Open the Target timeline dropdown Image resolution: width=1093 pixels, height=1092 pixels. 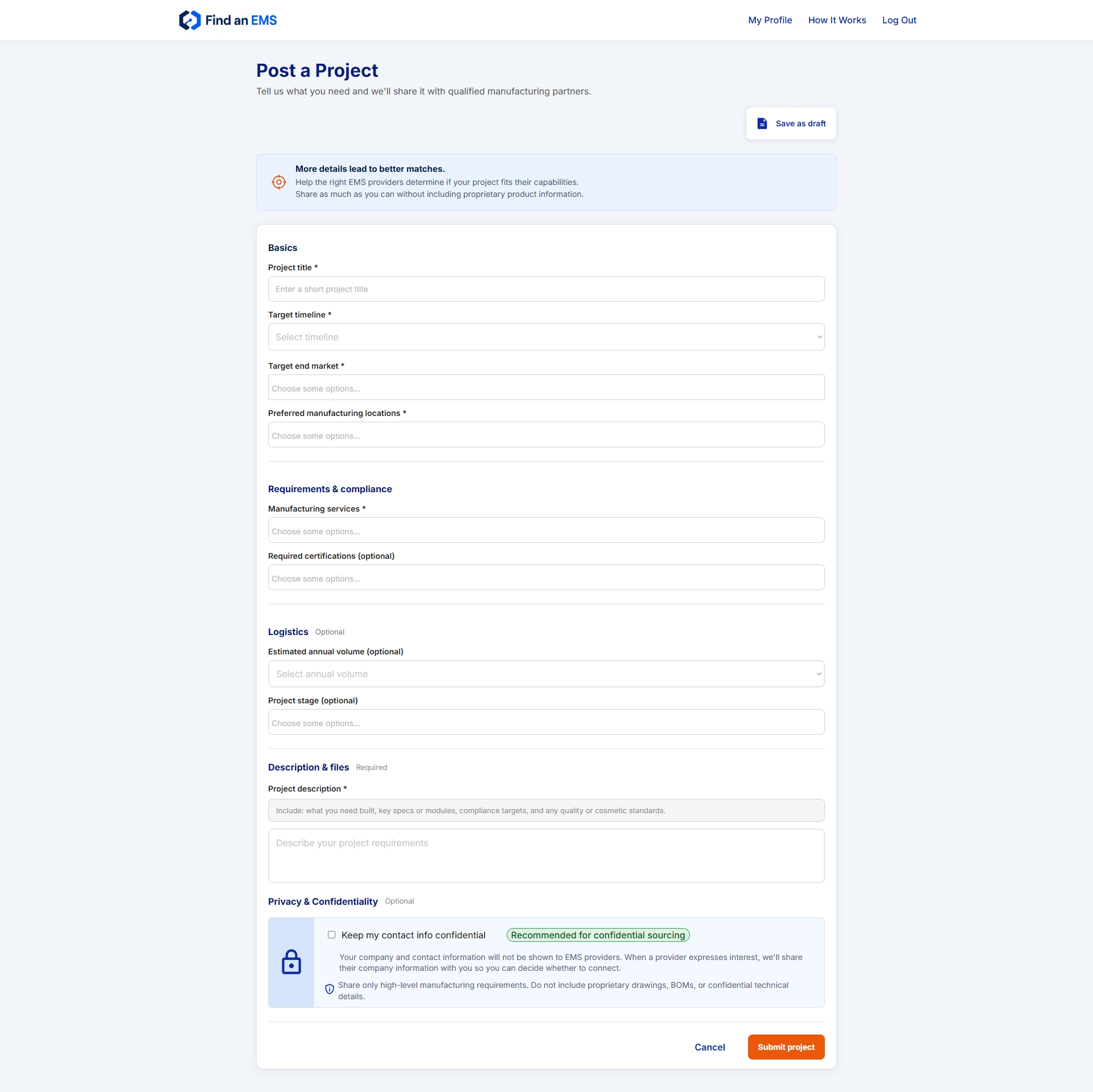pos(546,337)
